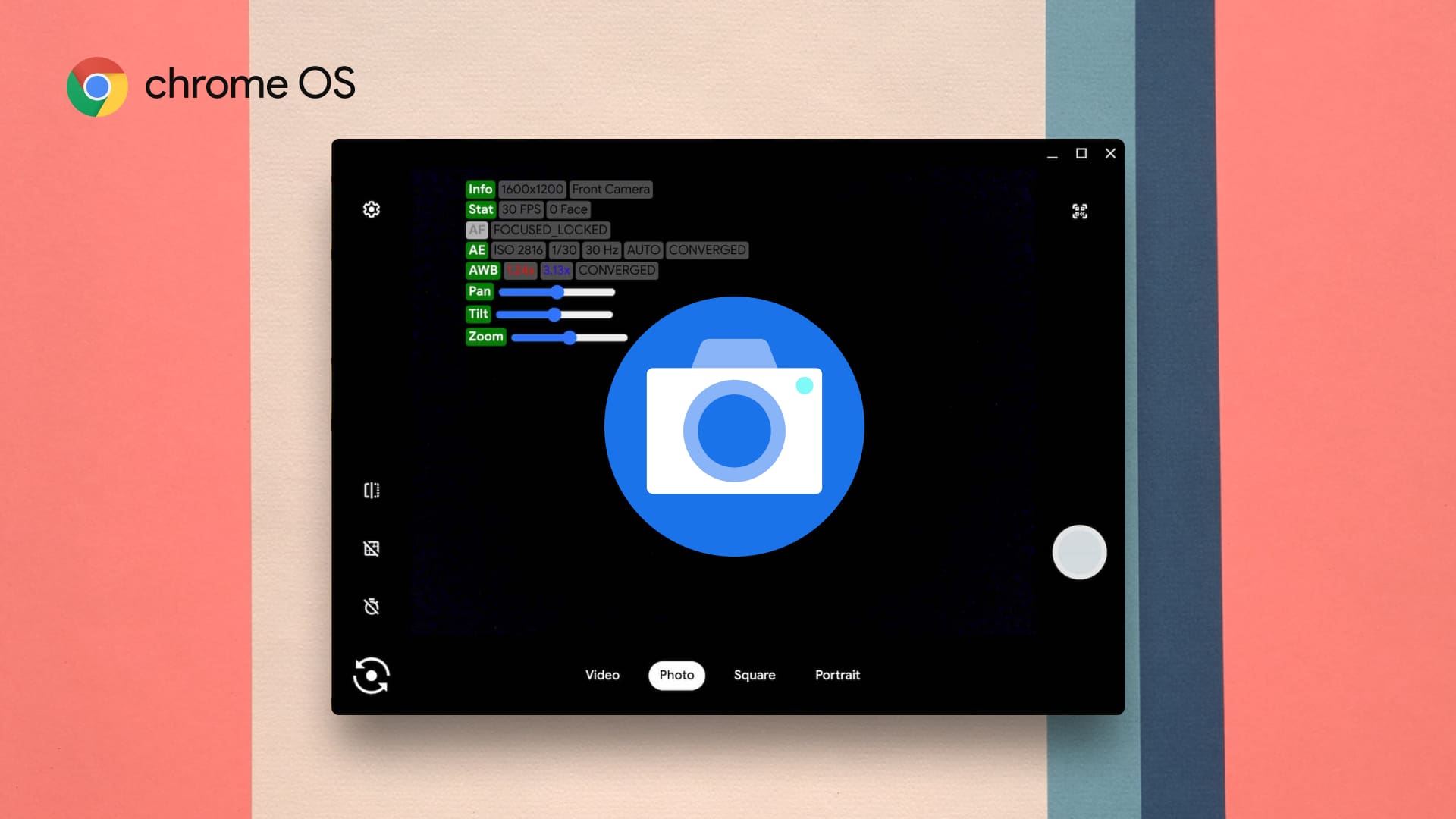1456x819 pixels.
Task: Expand camera info stats overlay
Action: click(480, 189)
